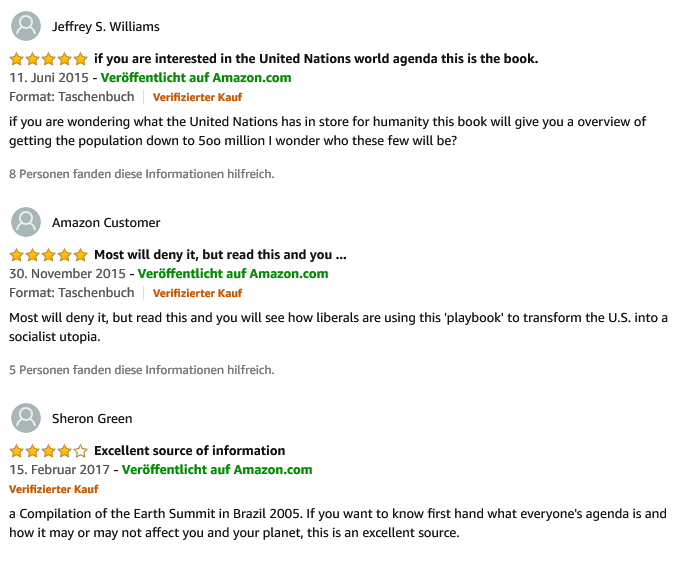682x569 pixels.
Task: Click Sheron Green's profile avatar
Action: (25, 418)
